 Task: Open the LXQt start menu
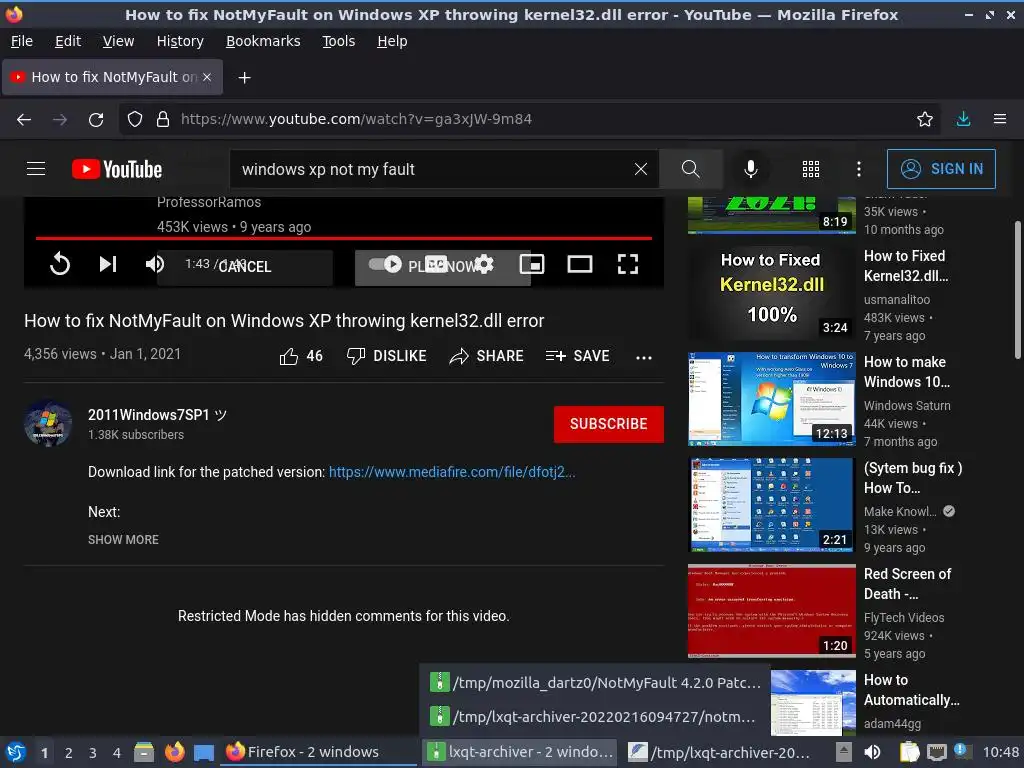[15, 752]
